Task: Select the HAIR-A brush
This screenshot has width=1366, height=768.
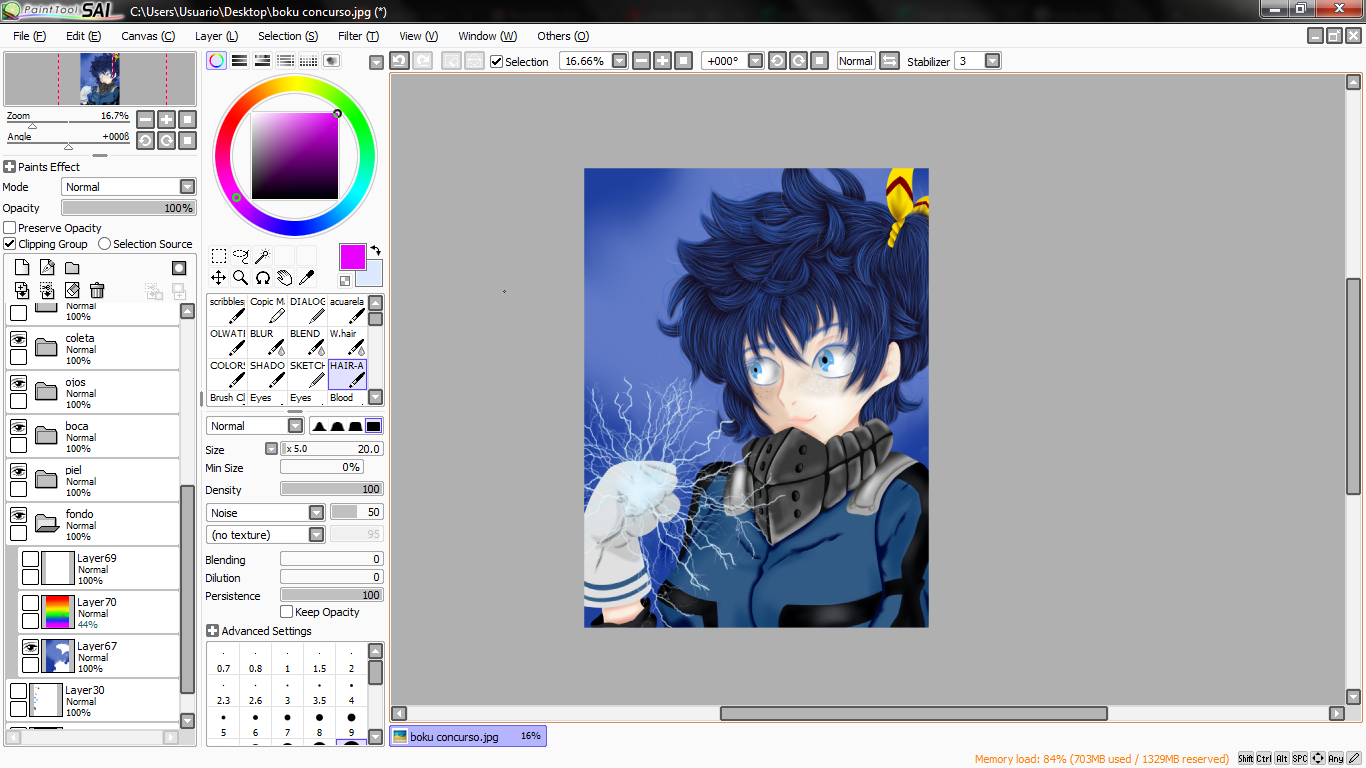Action: (x=347, y=374)
